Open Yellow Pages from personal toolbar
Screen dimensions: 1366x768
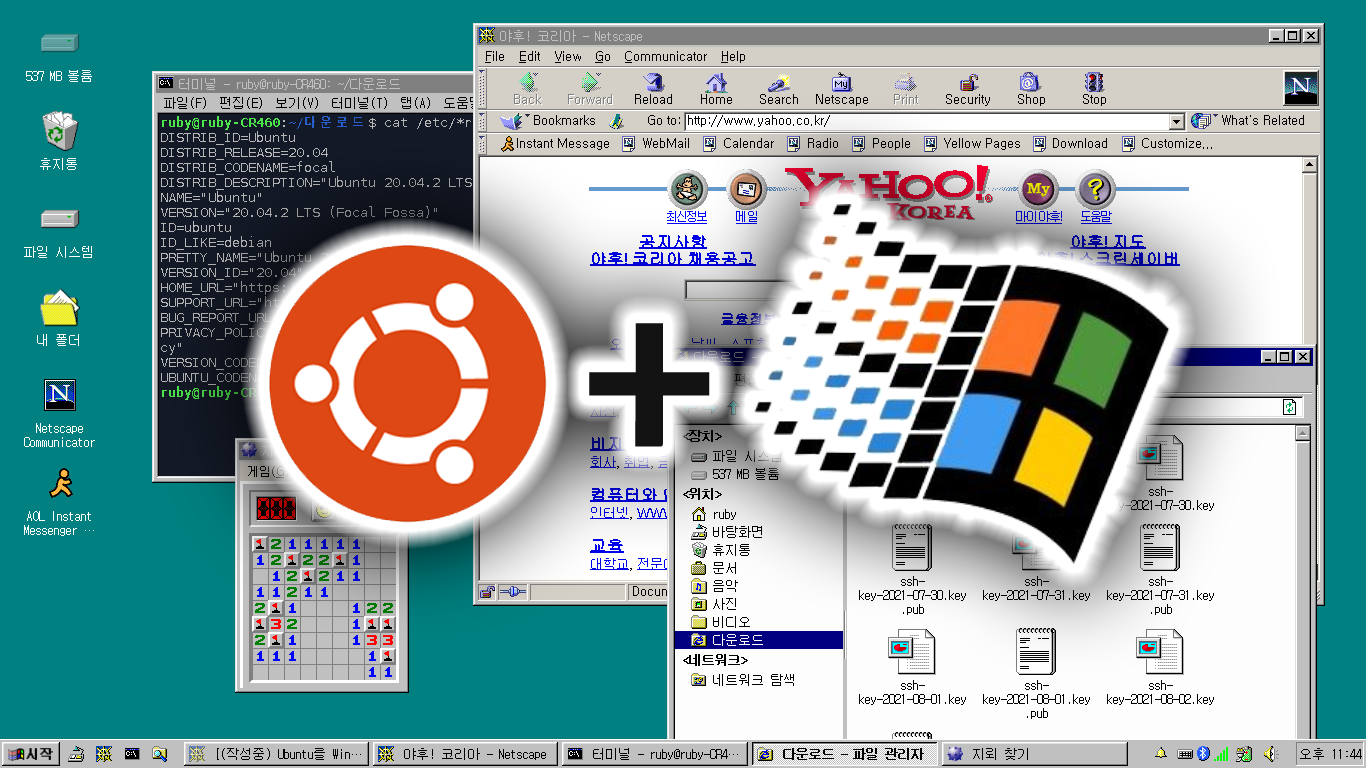(x=972, y=144)
